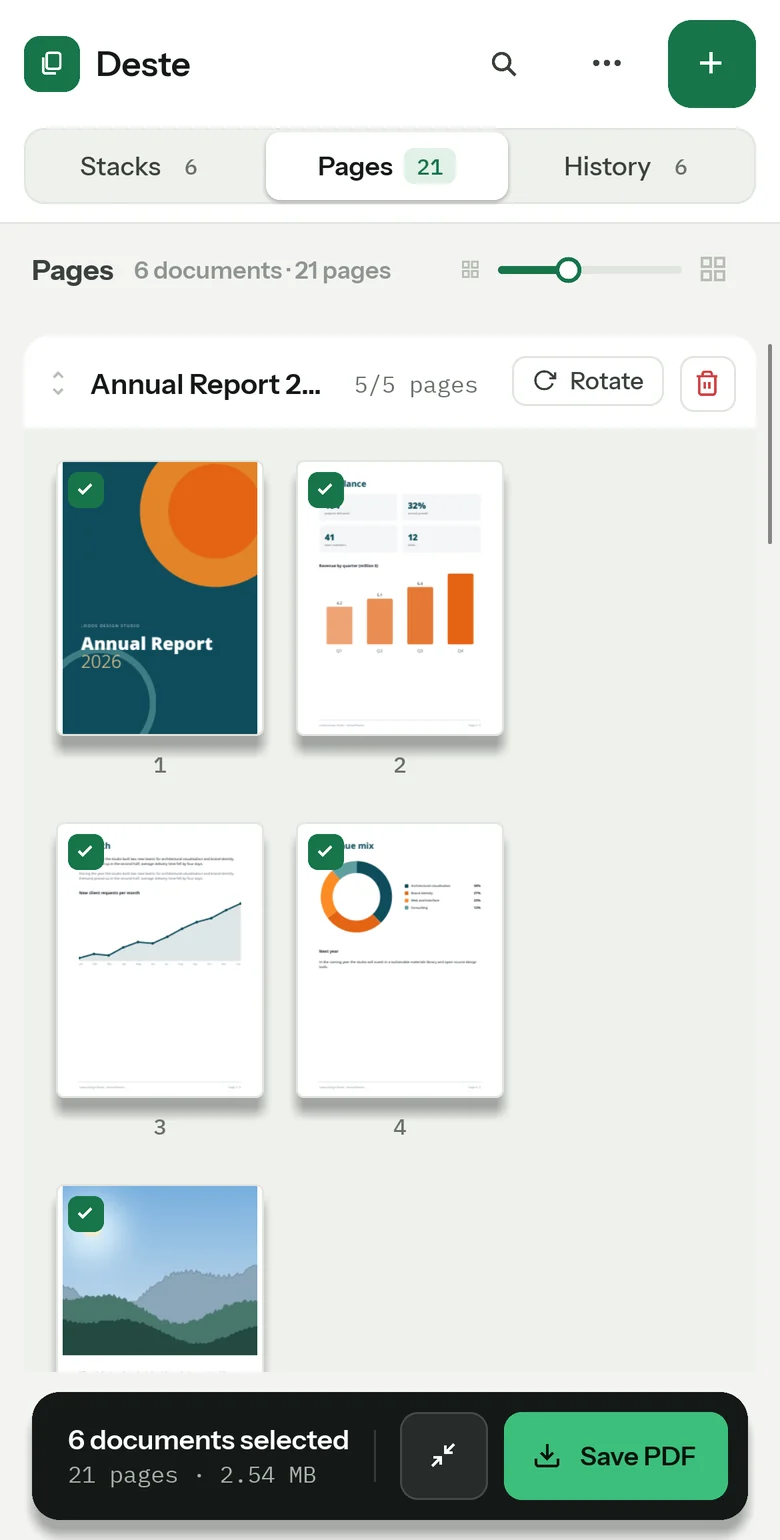Switch to the Stacks tab
The height and width of the screenshot is (1540, 780).
[x=145, y=167]
